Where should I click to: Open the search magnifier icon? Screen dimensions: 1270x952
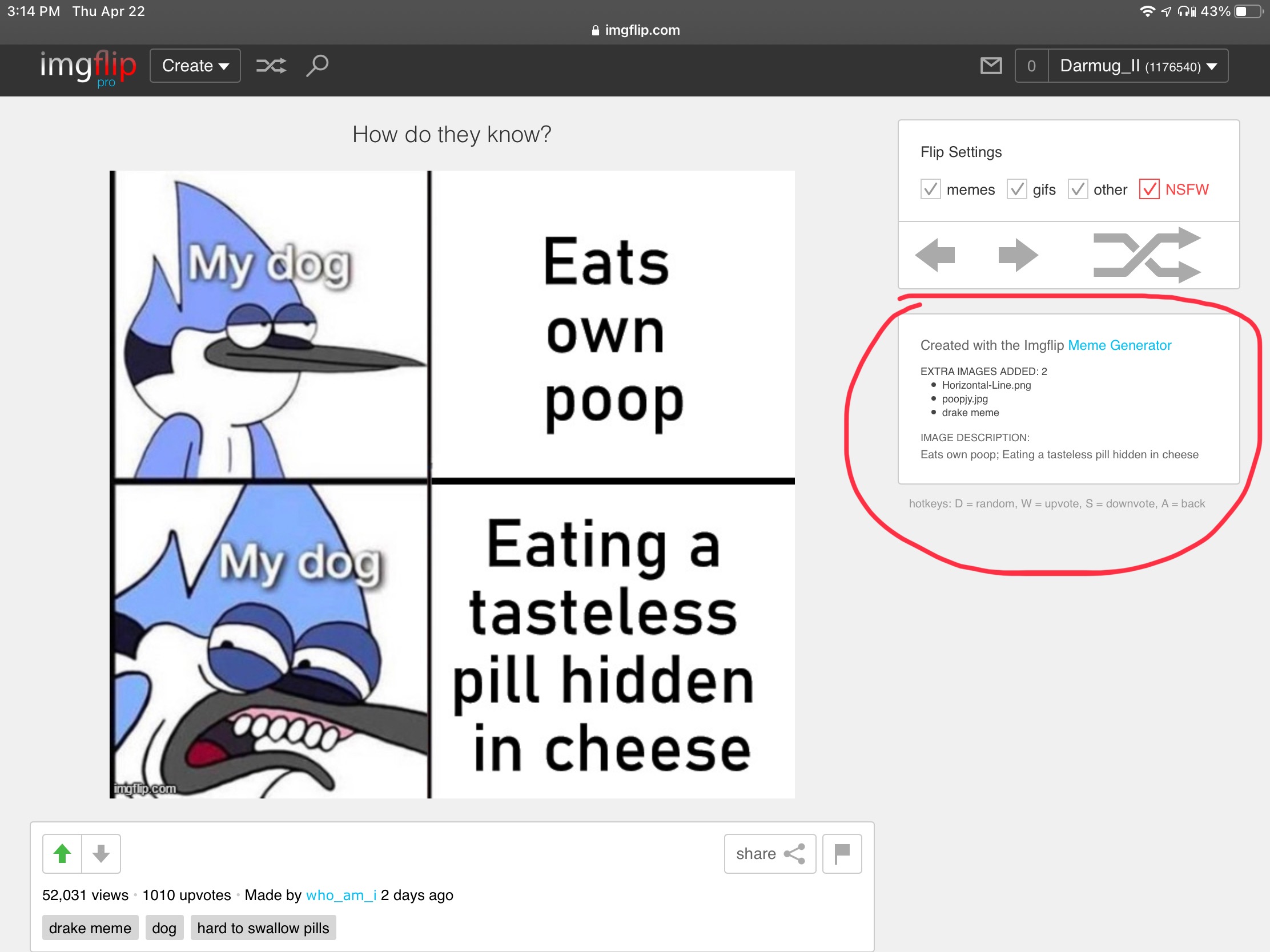coord(317,66)
